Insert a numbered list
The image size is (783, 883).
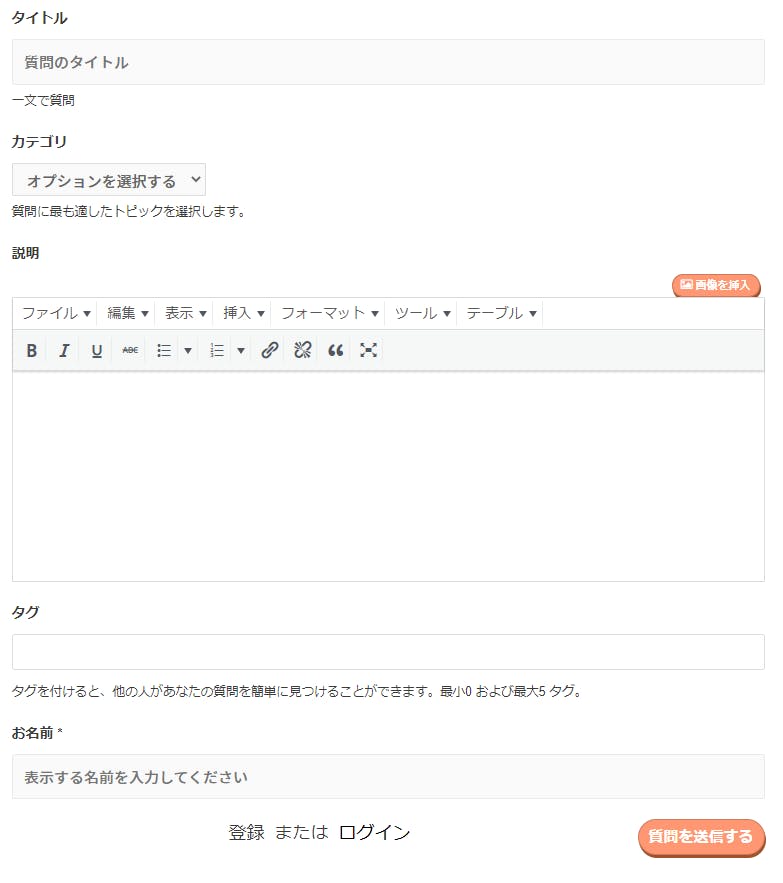217,351
